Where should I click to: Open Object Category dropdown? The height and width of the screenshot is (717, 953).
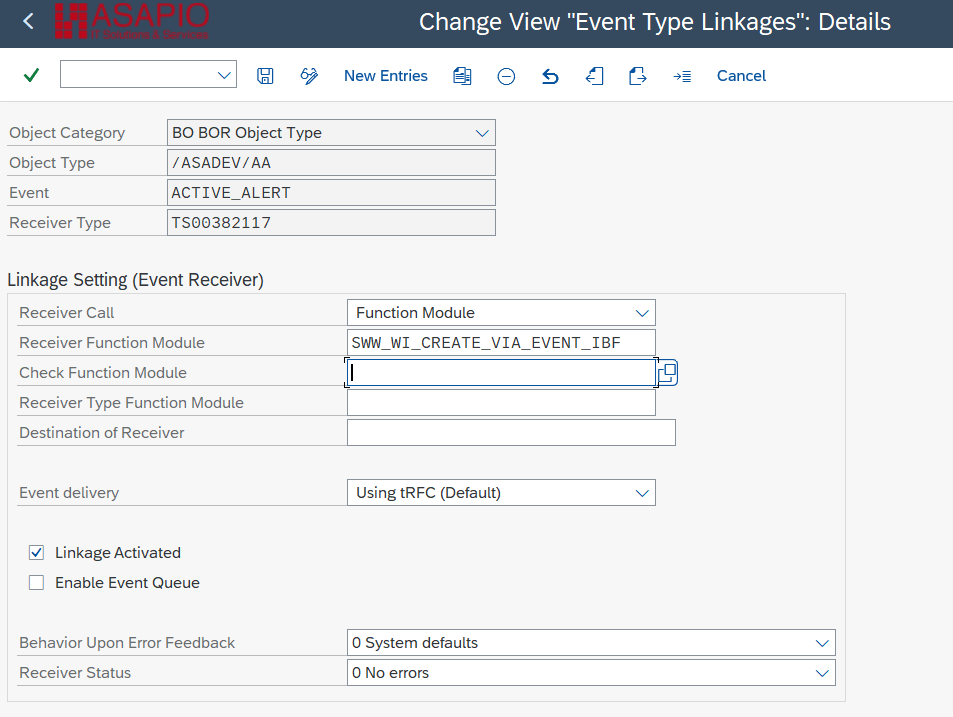tap(482, 133)
